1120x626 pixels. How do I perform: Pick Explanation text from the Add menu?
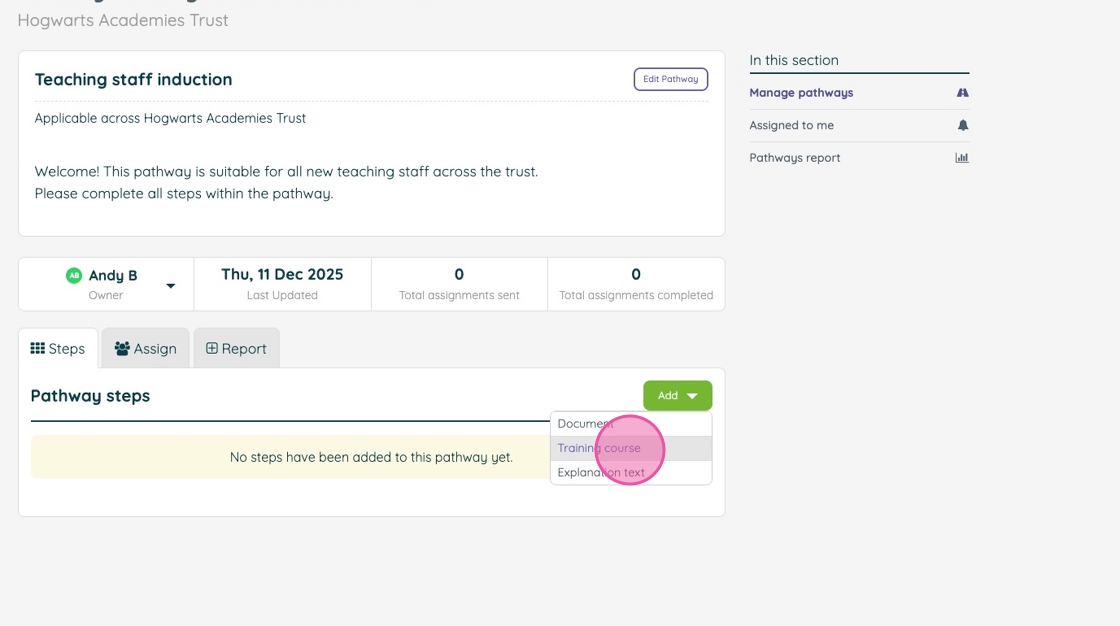click(601, 472)
